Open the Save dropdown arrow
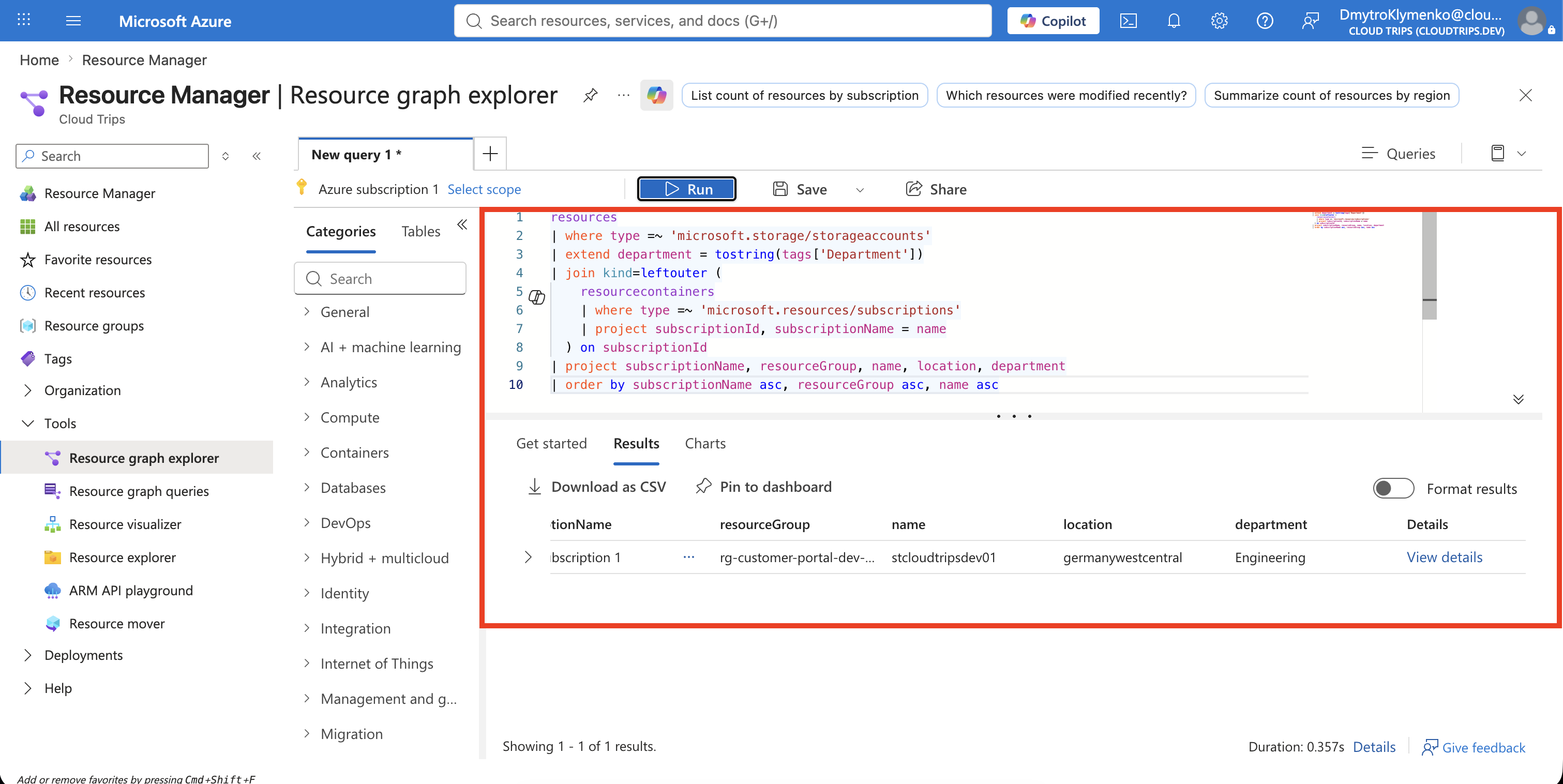This screenshot has width=1563, height=784. pos(860,190)
